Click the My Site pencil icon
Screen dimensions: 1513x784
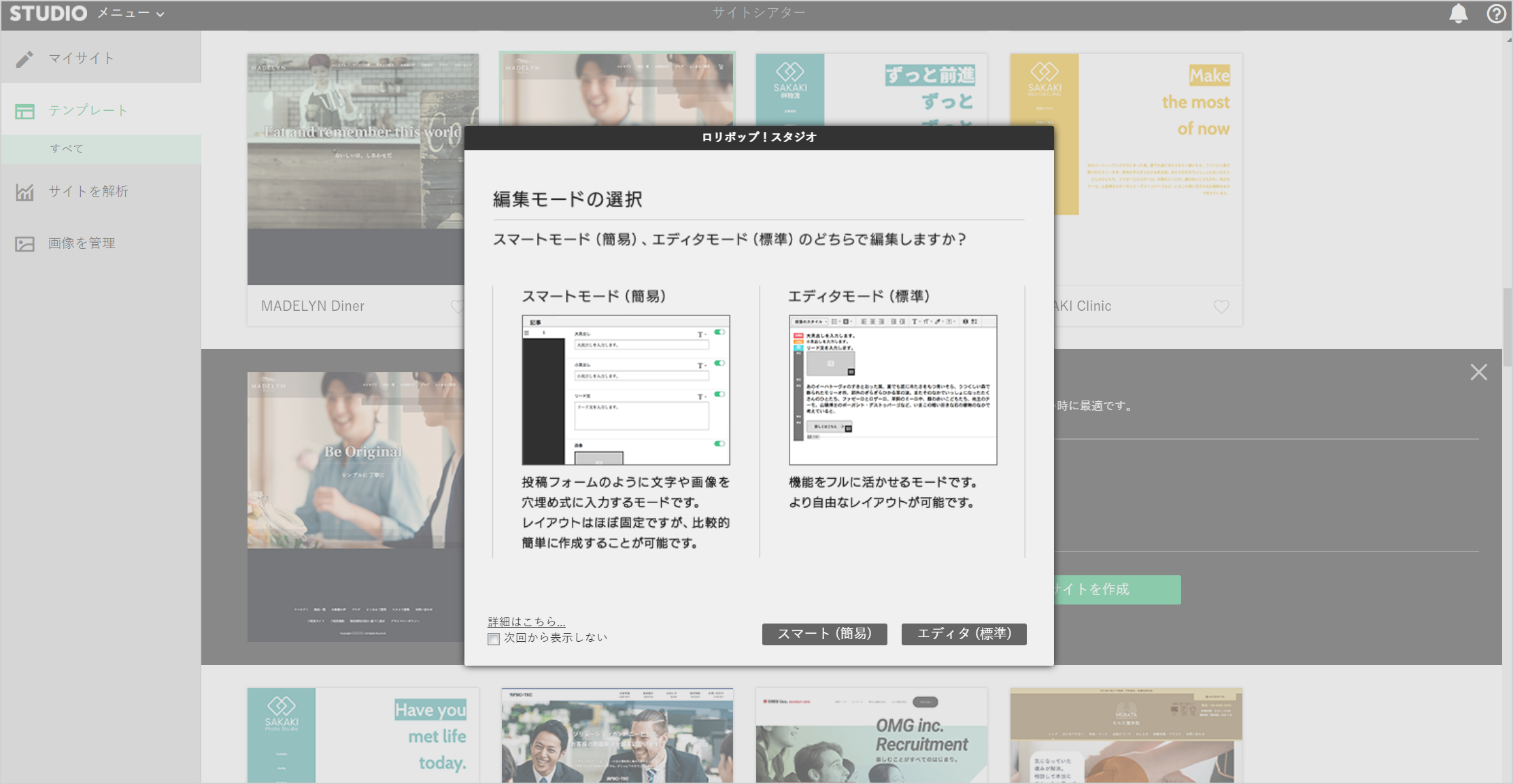[x=24, y=59]
